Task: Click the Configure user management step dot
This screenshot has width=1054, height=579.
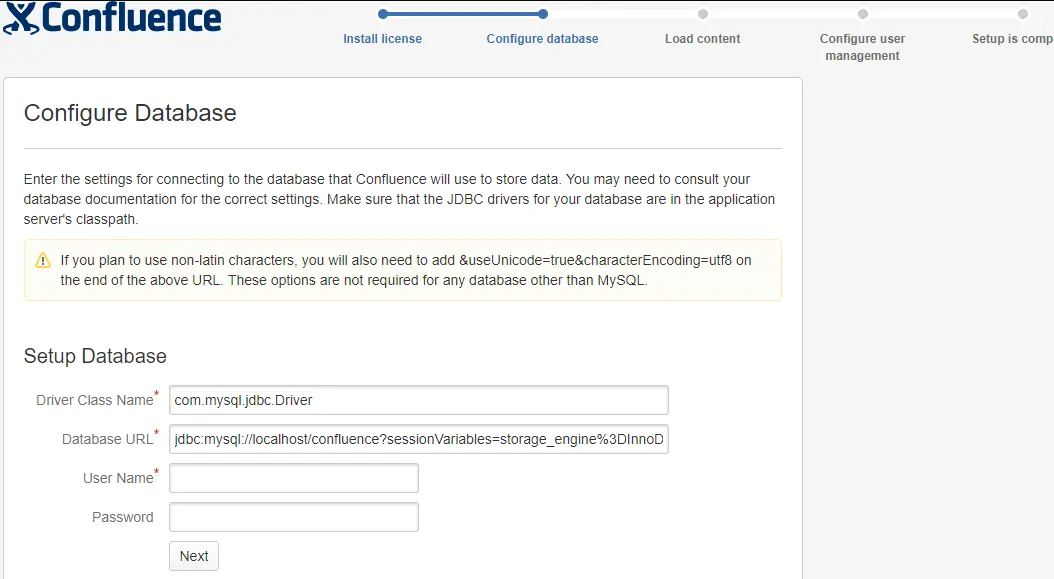Action: point(863,14)
